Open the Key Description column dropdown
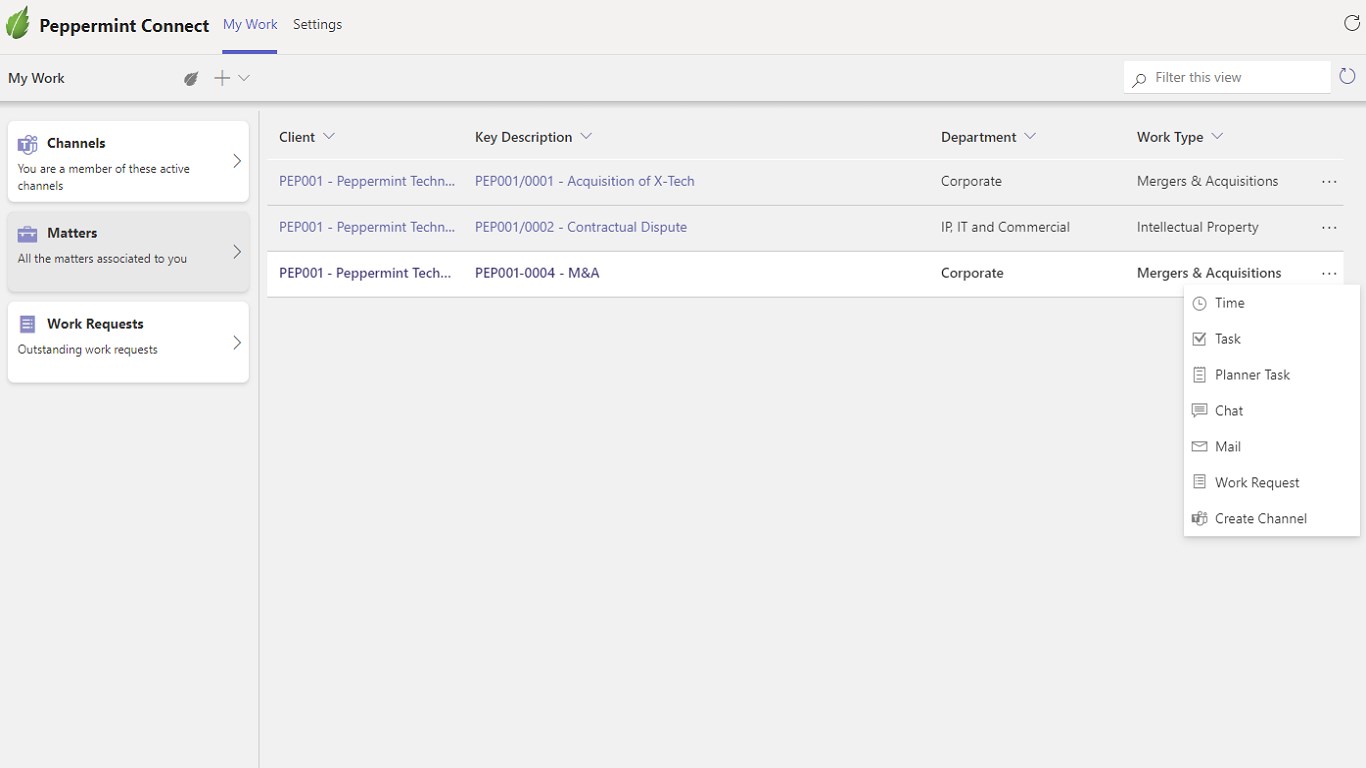 586,136
